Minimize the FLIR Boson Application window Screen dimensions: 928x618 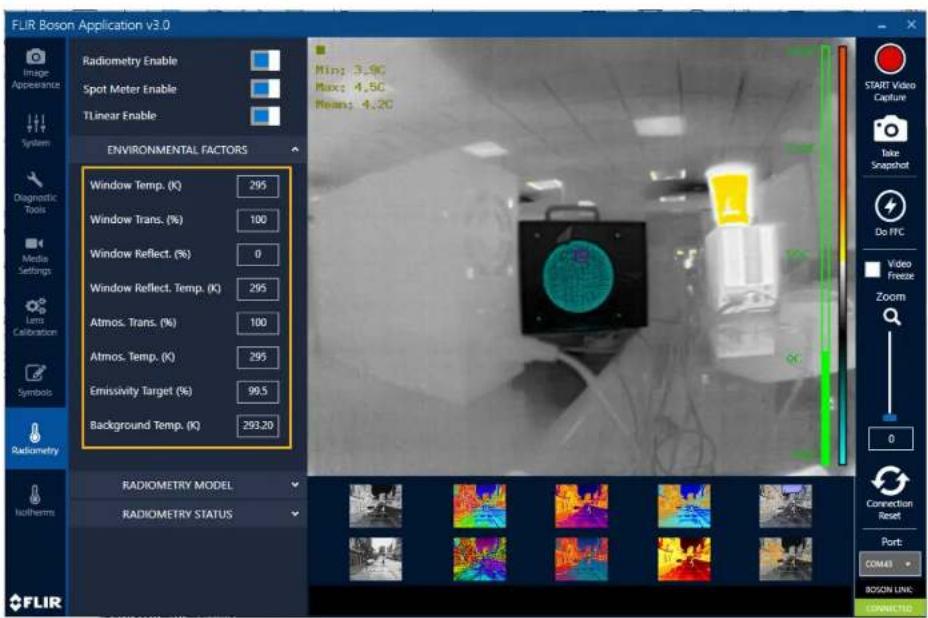tap(882, 26)
